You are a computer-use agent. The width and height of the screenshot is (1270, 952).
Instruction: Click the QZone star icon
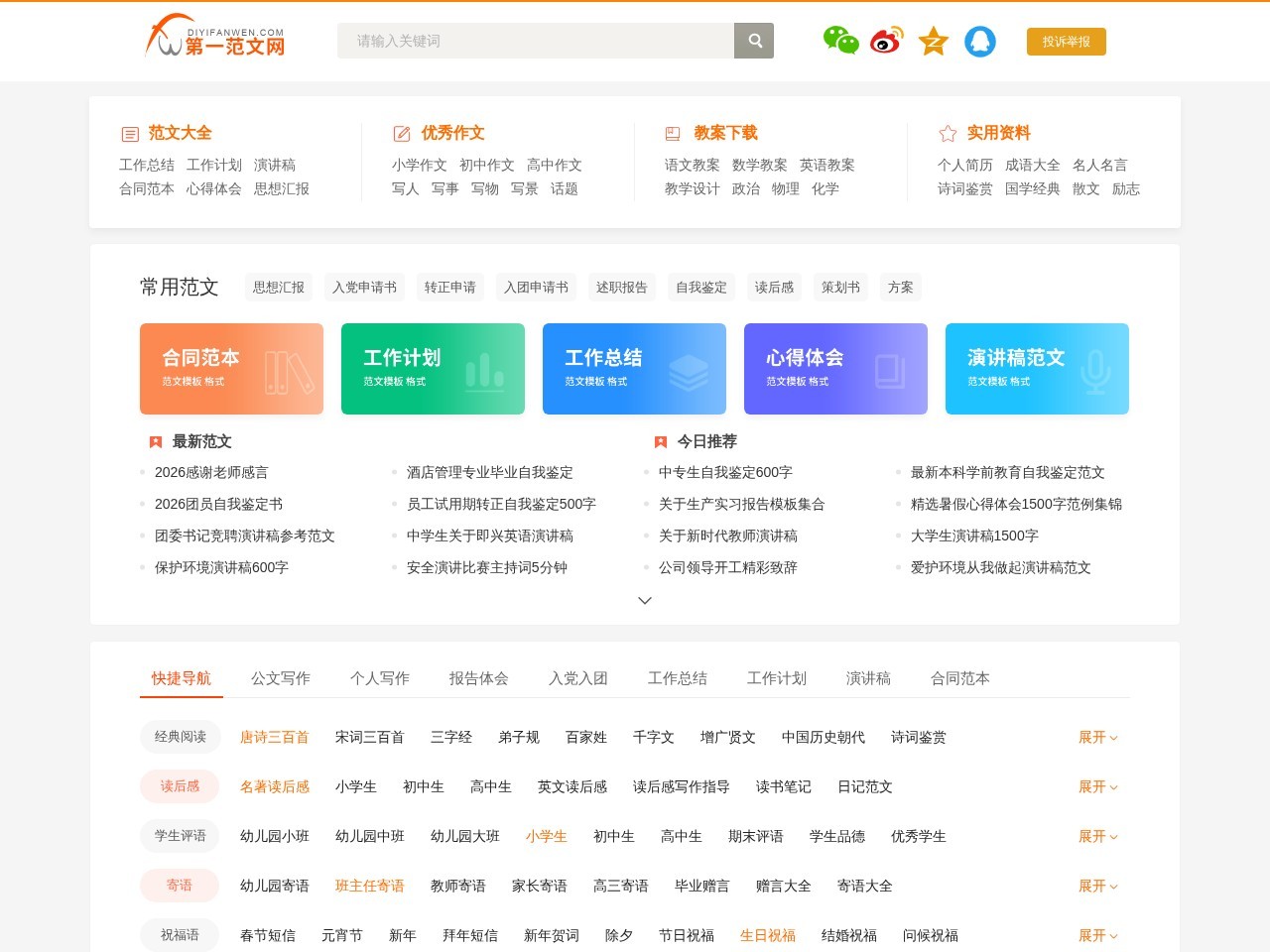point(934,41)
